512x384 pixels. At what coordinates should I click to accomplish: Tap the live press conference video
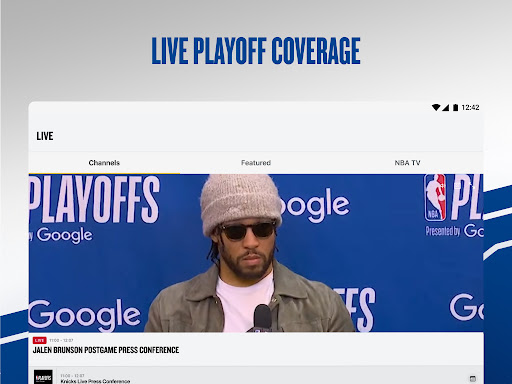click(256, 253)
